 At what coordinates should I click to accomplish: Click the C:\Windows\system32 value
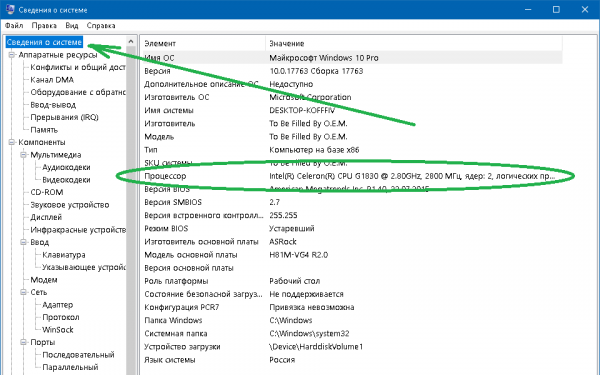coord(309,333)
